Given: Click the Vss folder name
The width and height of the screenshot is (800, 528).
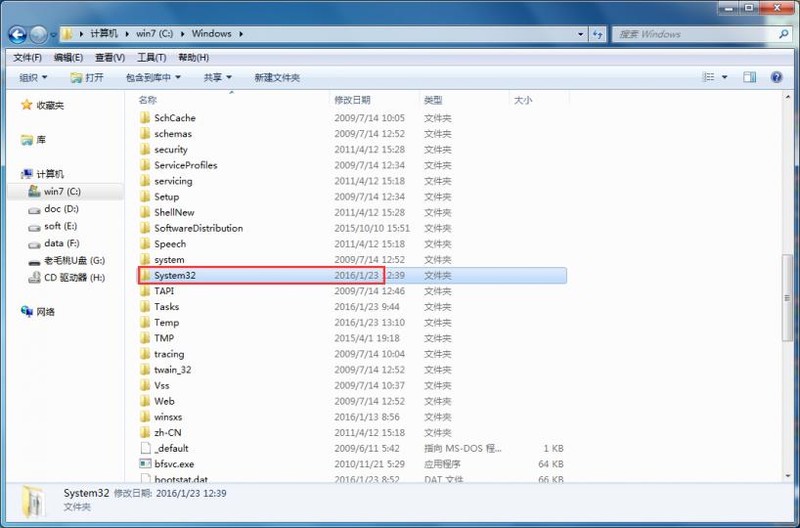Looking at the screenshot, I should (x=162, y=386).
